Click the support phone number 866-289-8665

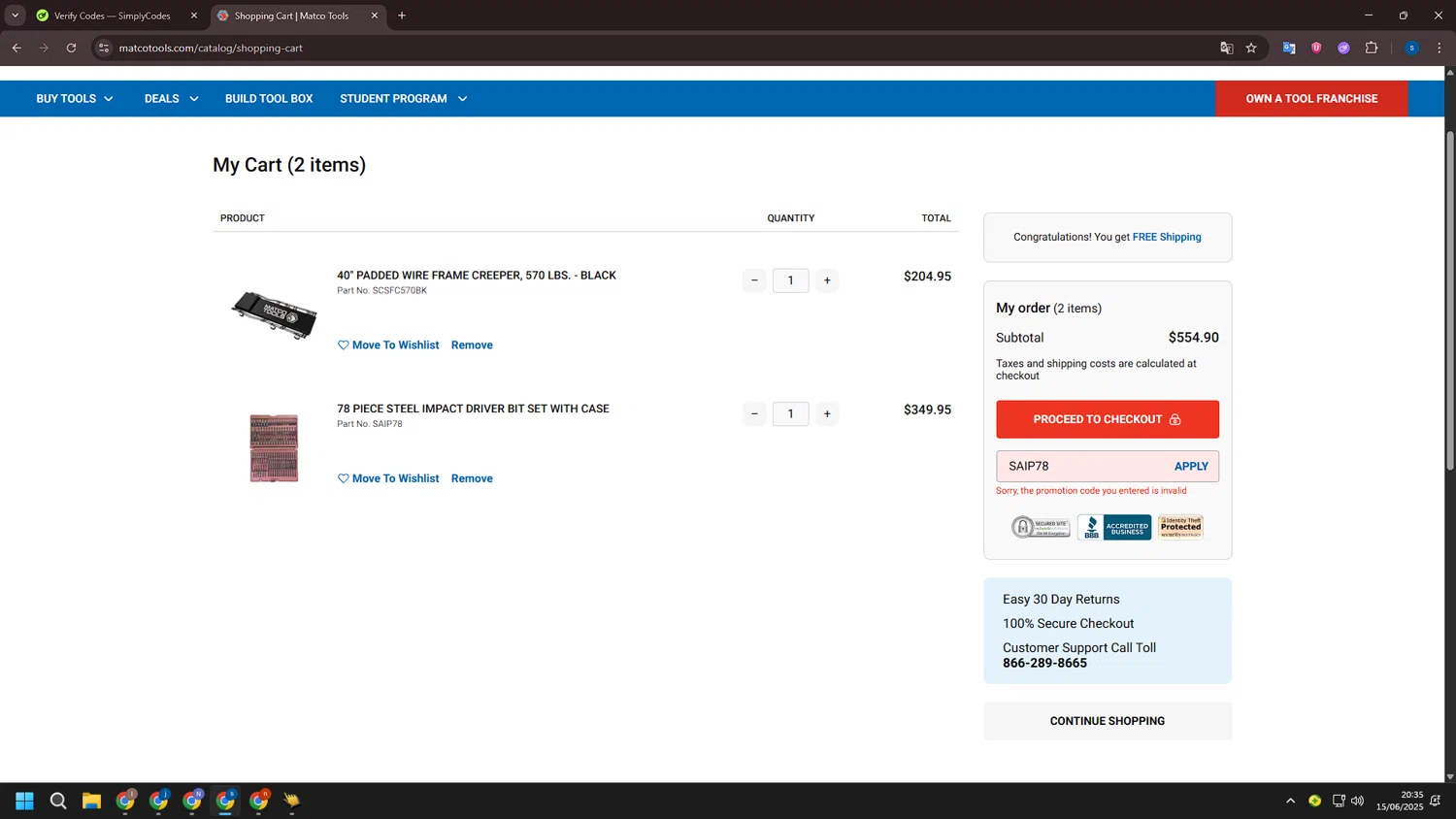point(1044,664)
